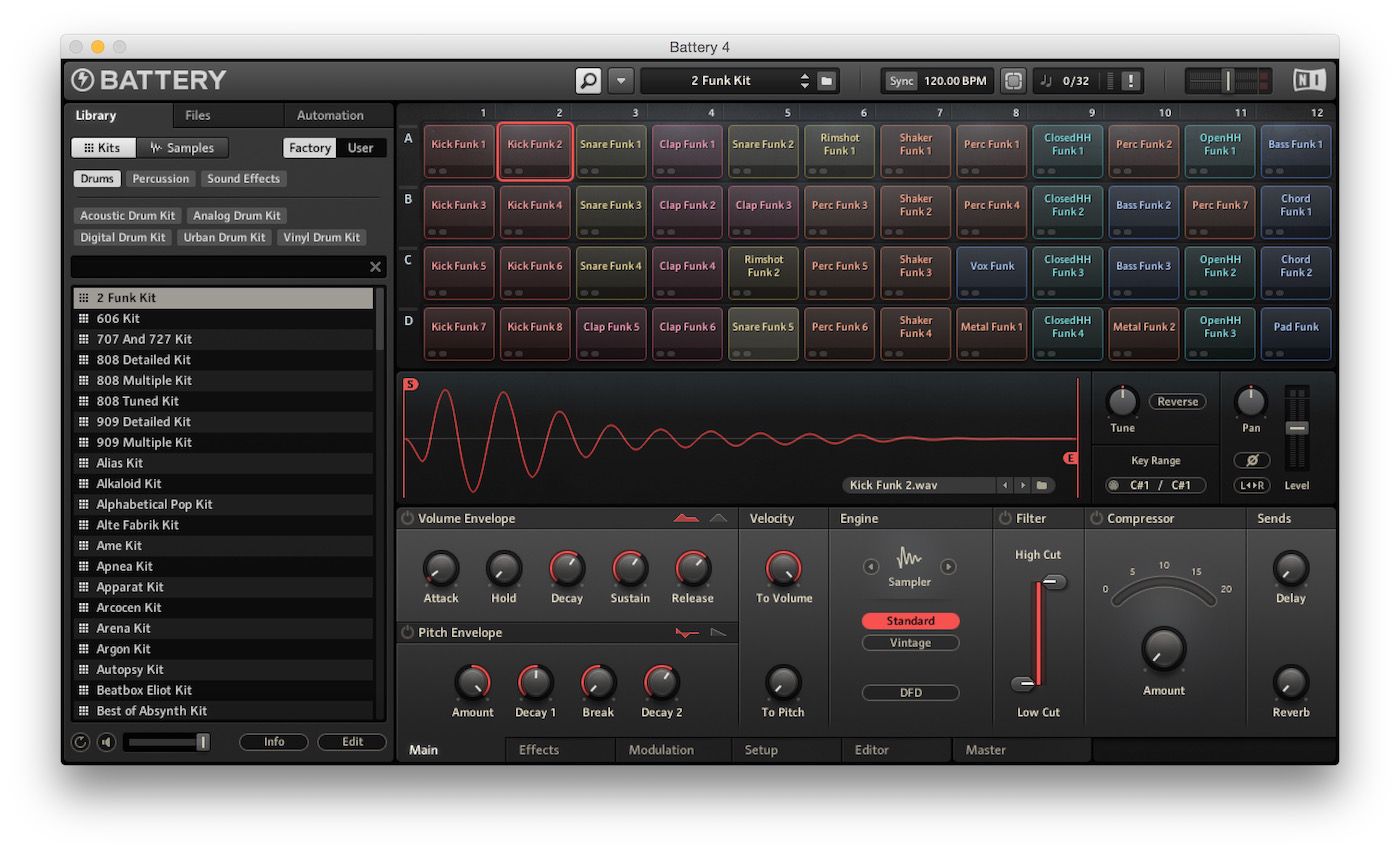Image resolution: width=1400 pixels, height=852 pixels.
Task: Click the 120.00 BPM tempo field
Action: click(954, 81)
